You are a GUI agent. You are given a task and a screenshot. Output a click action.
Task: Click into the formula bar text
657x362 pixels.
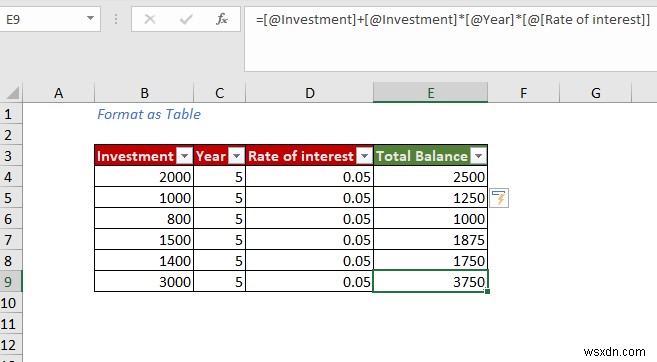[x=453, y=19]
